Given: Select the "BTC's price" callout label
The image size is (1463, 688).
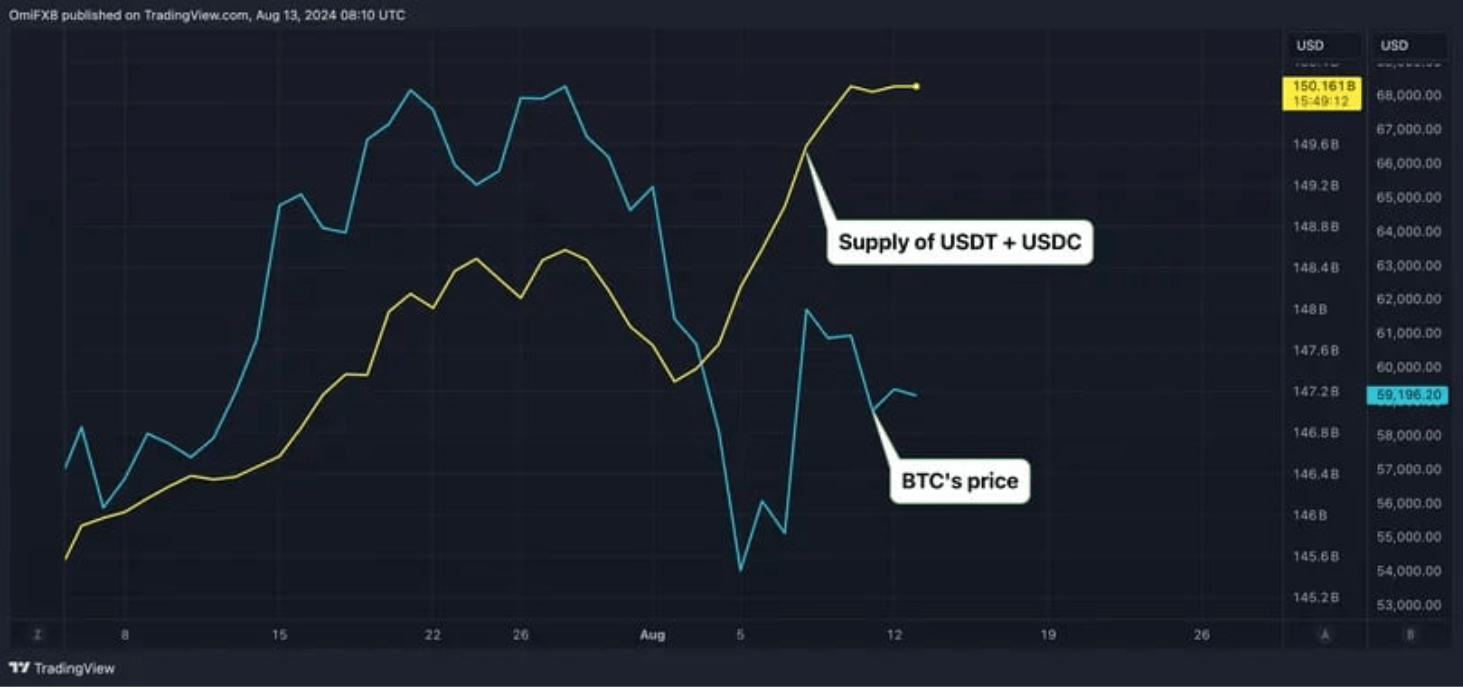Looking at the screenshot, I should pos(960,481).
